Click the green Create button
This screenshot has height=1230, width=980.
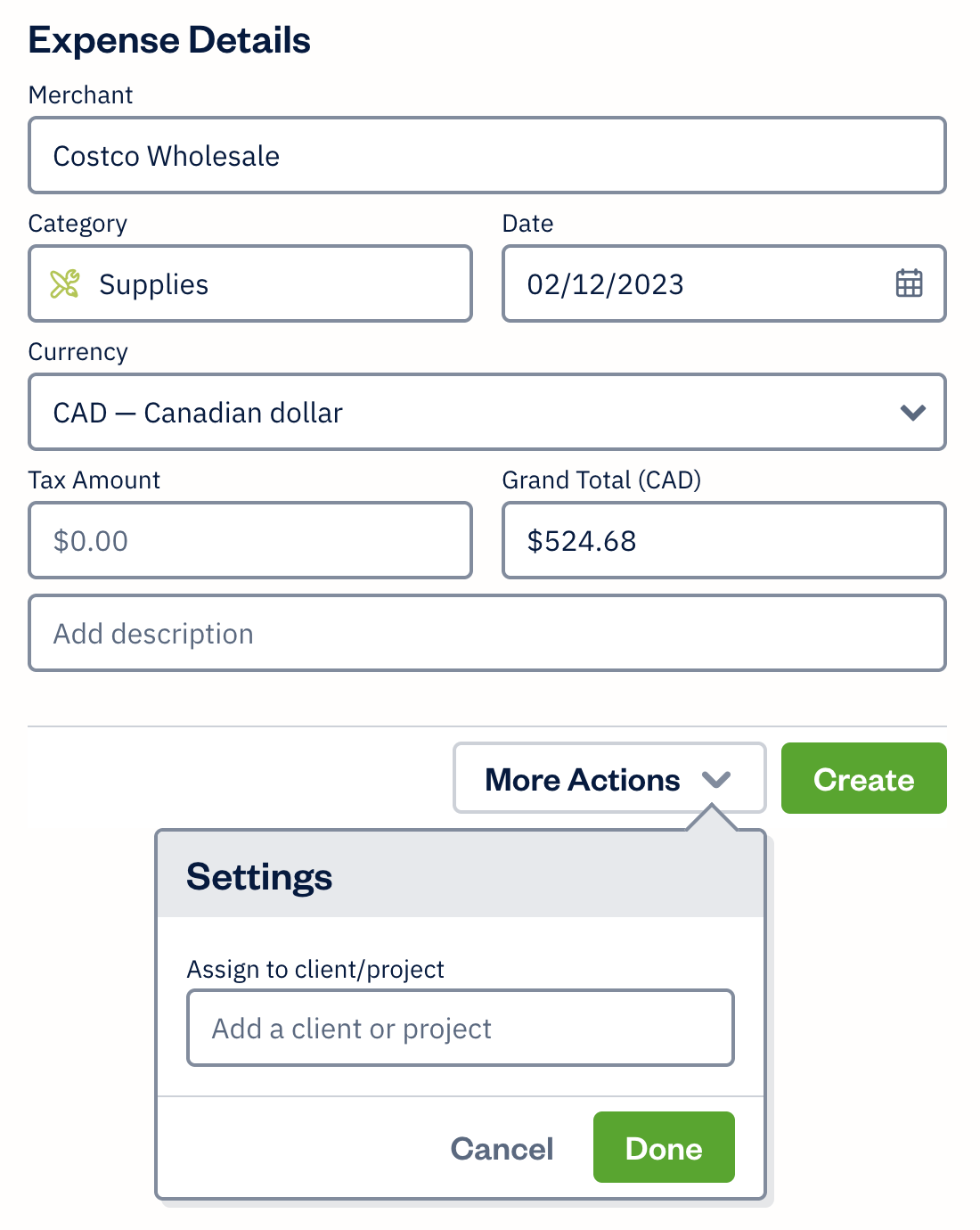tap(864, 778)
